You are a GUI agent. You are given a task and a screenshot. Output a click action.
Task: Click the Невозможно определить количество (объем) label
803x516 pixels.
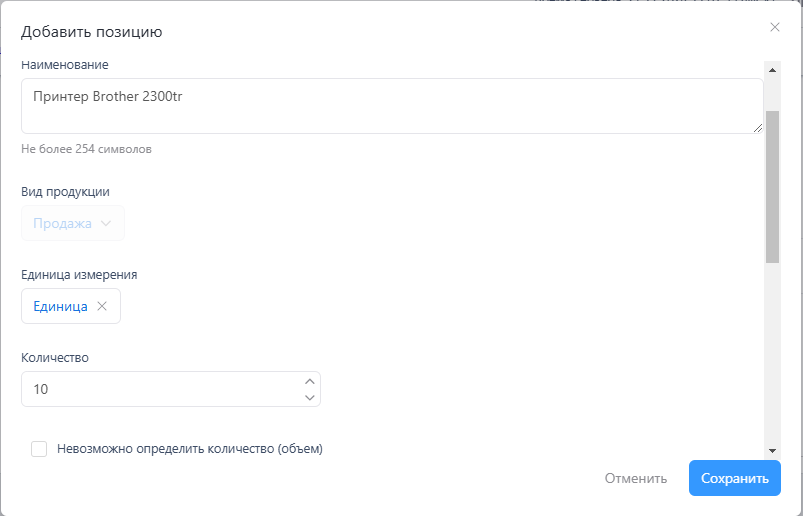190,449
